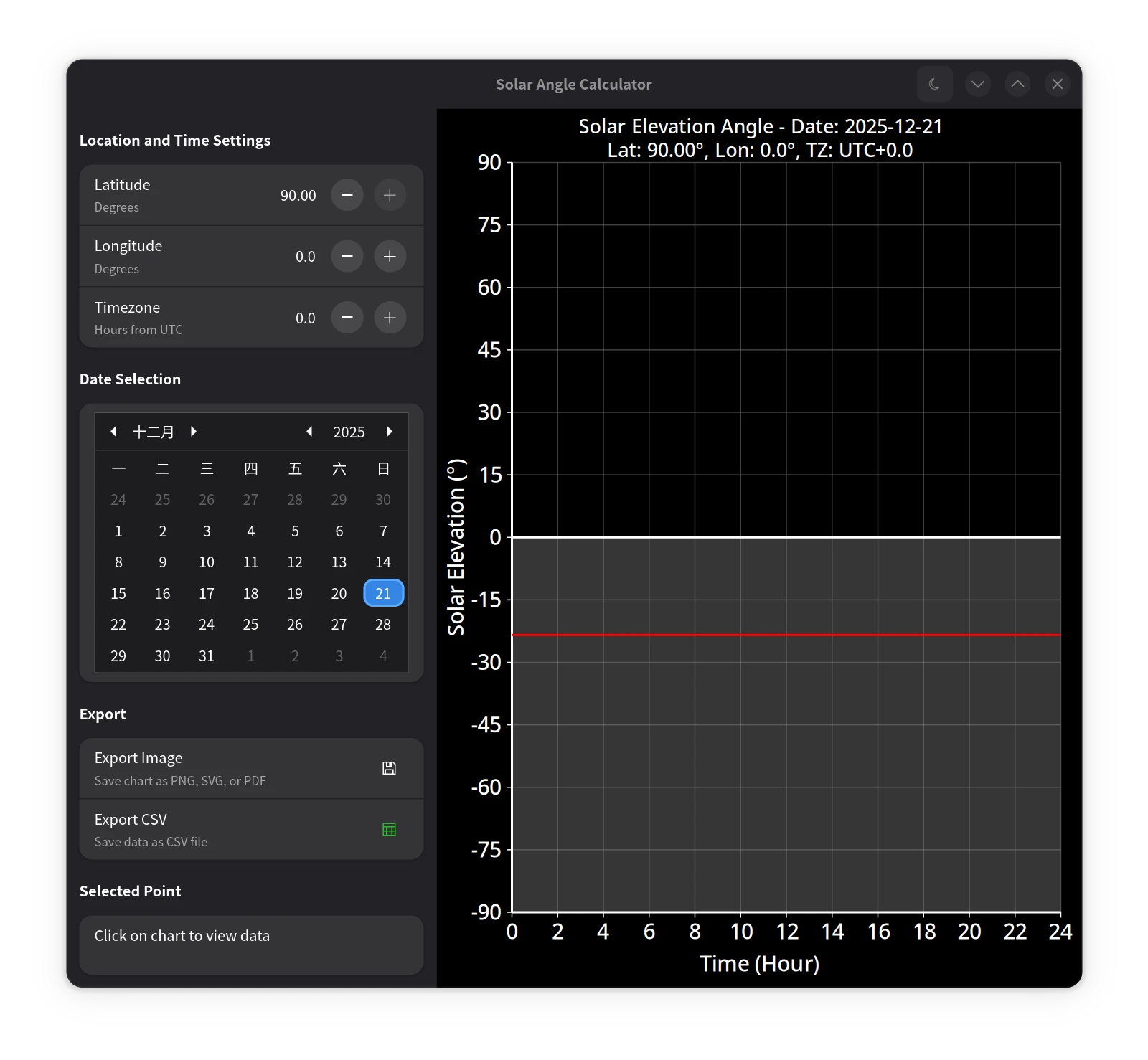Select December 7 in the calendar
1148x1060 pixels.
click(x=383, y=531)
